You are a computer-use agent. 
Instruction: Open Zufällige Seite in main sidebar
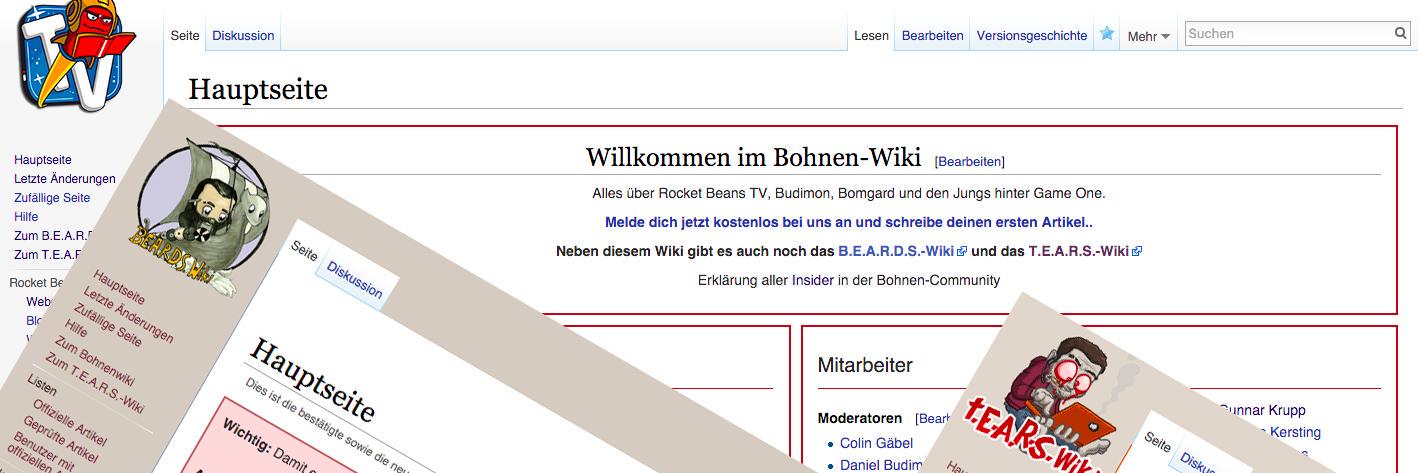point(52,198)
